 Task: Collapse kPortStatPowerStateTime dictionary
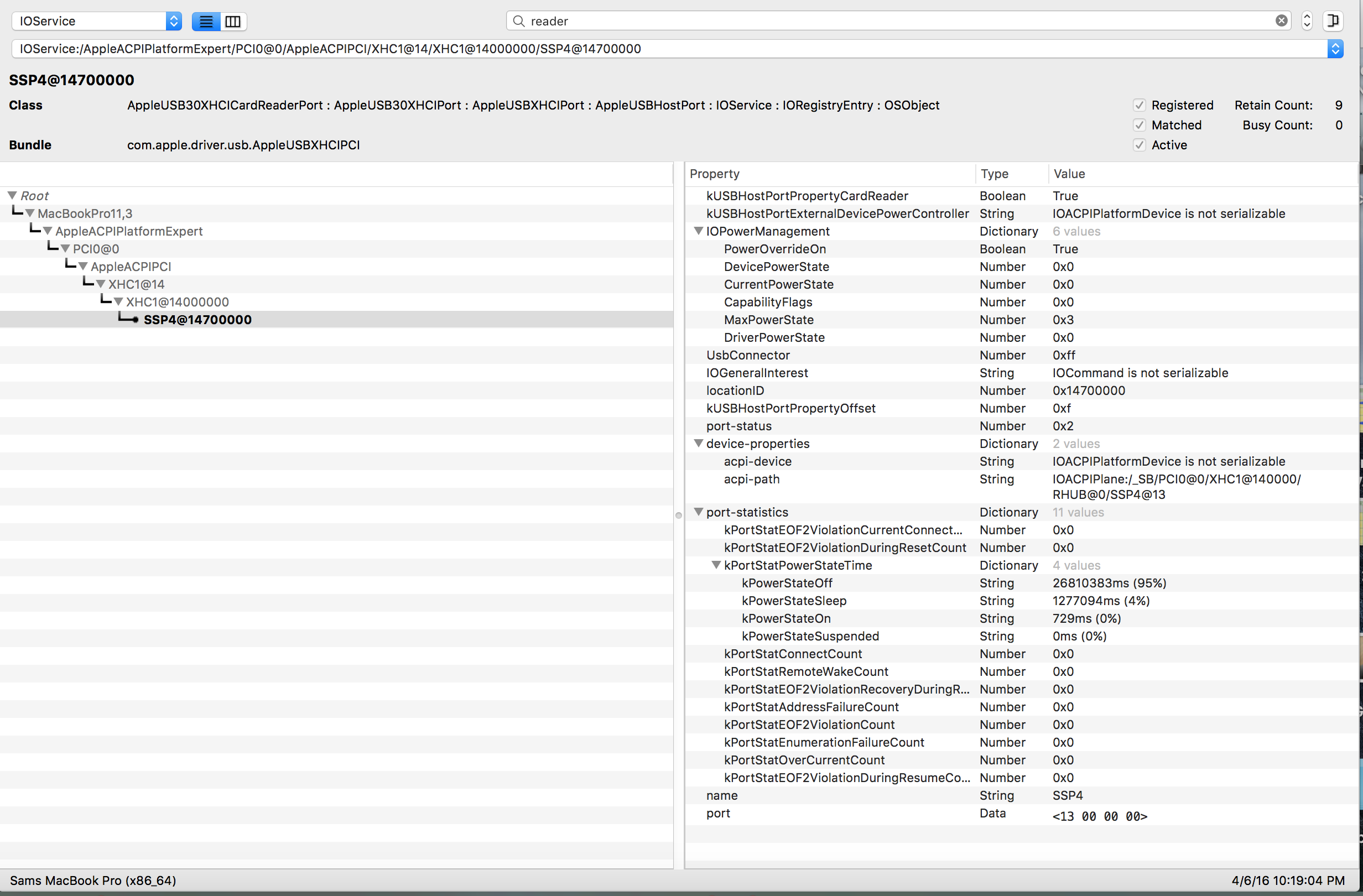tap(716, 566)
